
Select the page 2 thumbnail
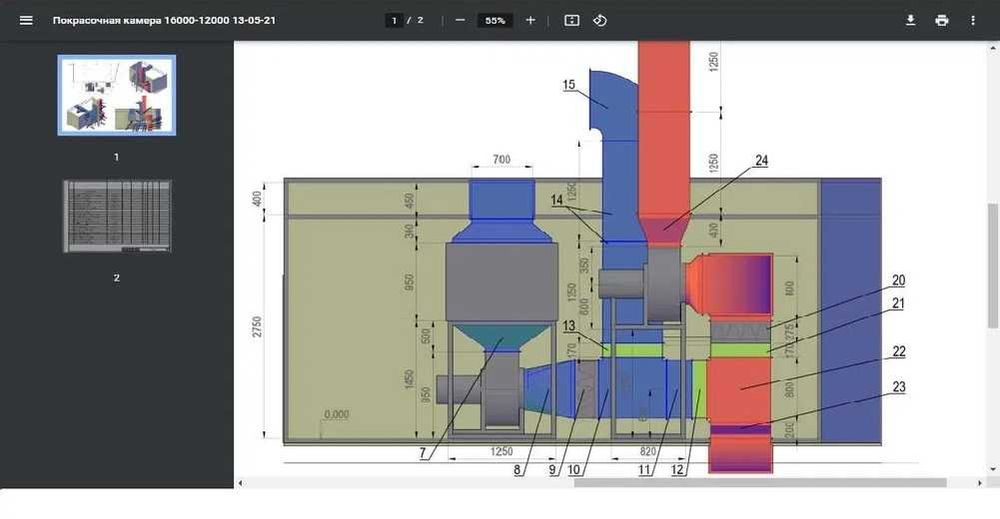pyautogui.click(x=117, y=216)
